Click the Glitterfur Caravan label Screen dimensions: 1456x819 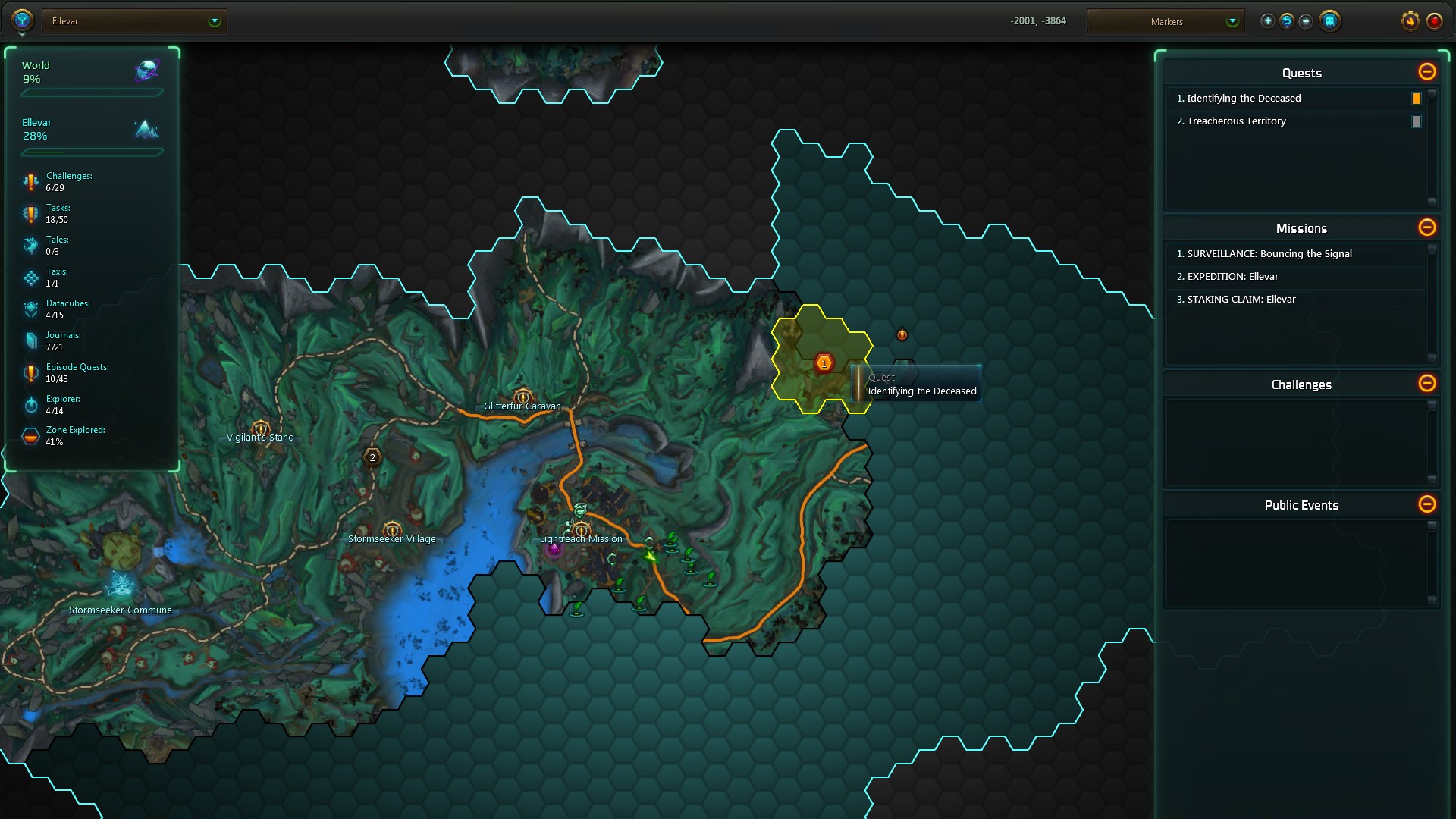(522, 406)
